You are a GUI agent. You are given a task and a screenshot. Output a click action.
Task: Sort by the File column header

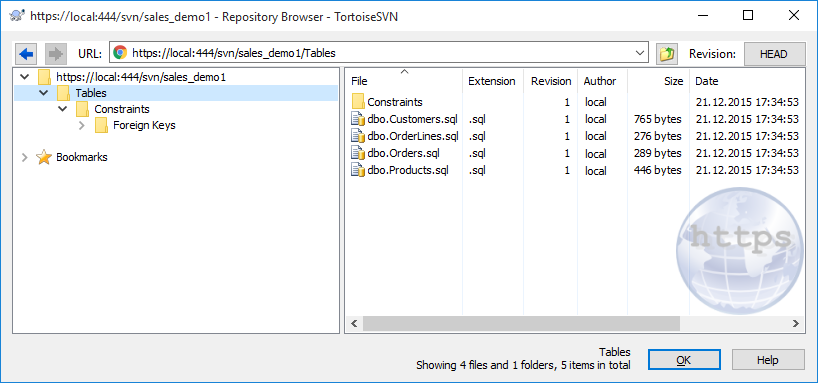click(x=404, y=81)
